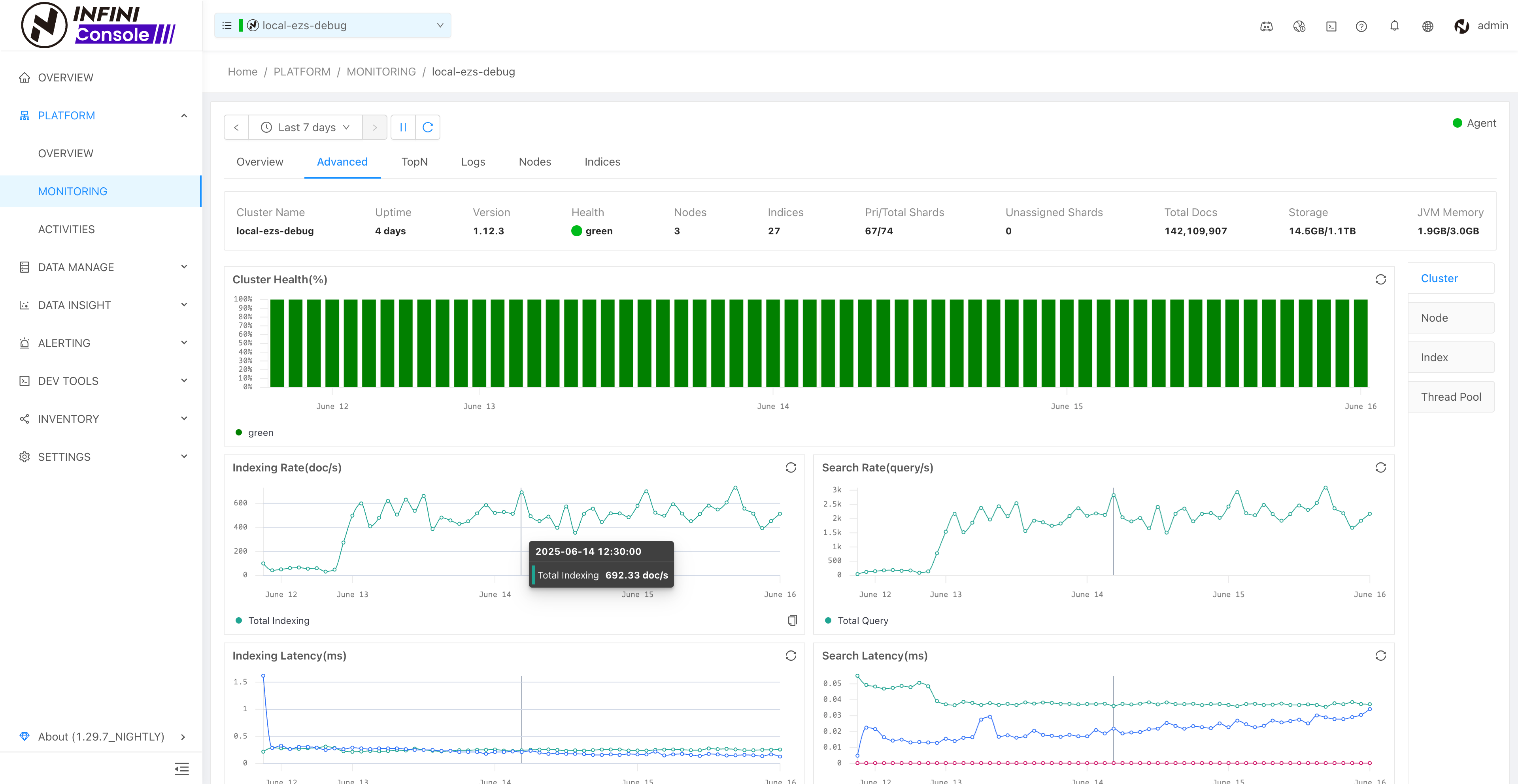The image size is (1518, 784).
Task: Go to Home breadcrumb link
Action: pyautogui.click(x=243, y=72)
